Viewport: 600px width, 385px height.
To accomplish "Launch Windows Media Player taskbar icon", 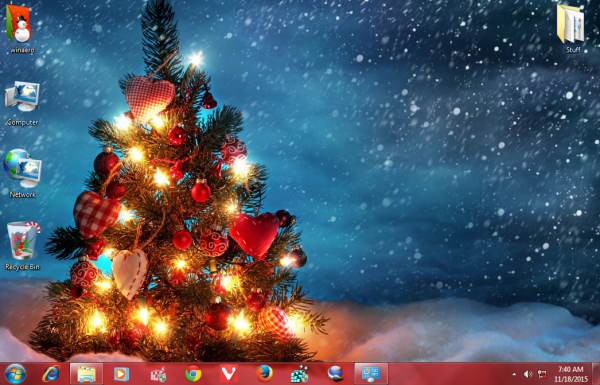I will point(122,374).
